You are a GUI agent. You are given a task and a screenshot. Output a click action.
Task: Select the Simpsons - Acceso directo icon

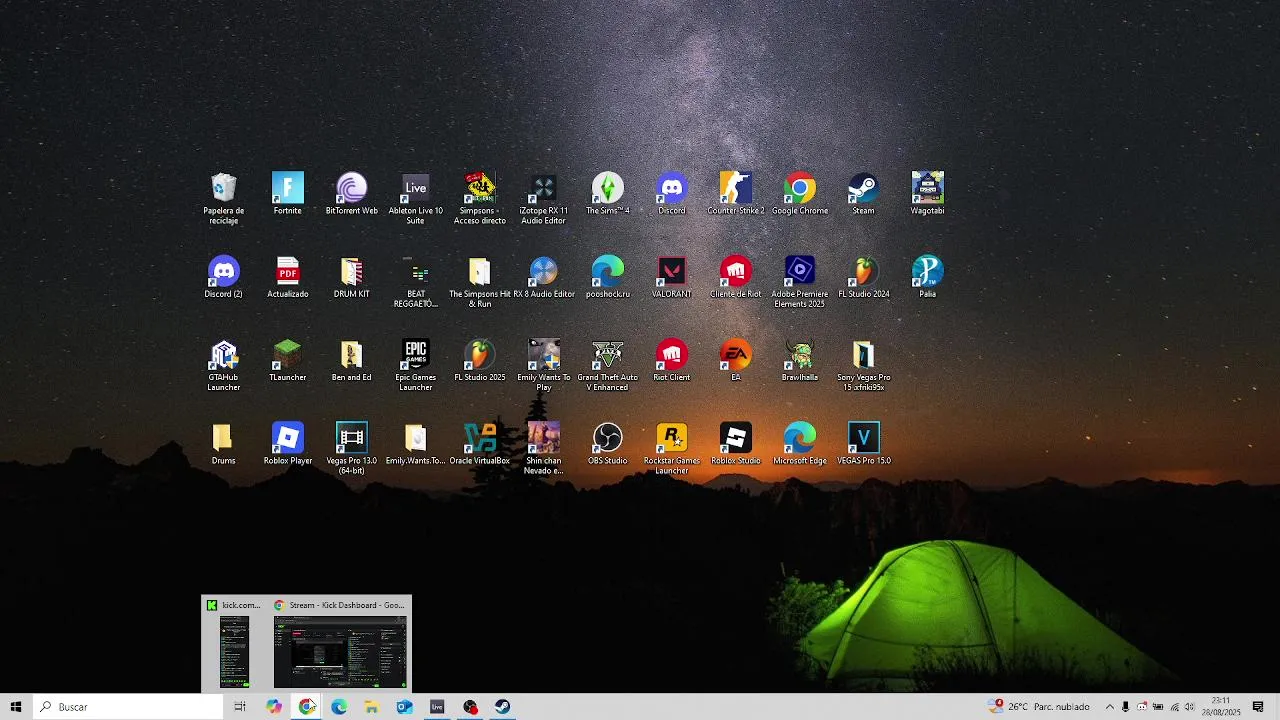[x=480, y=198]
